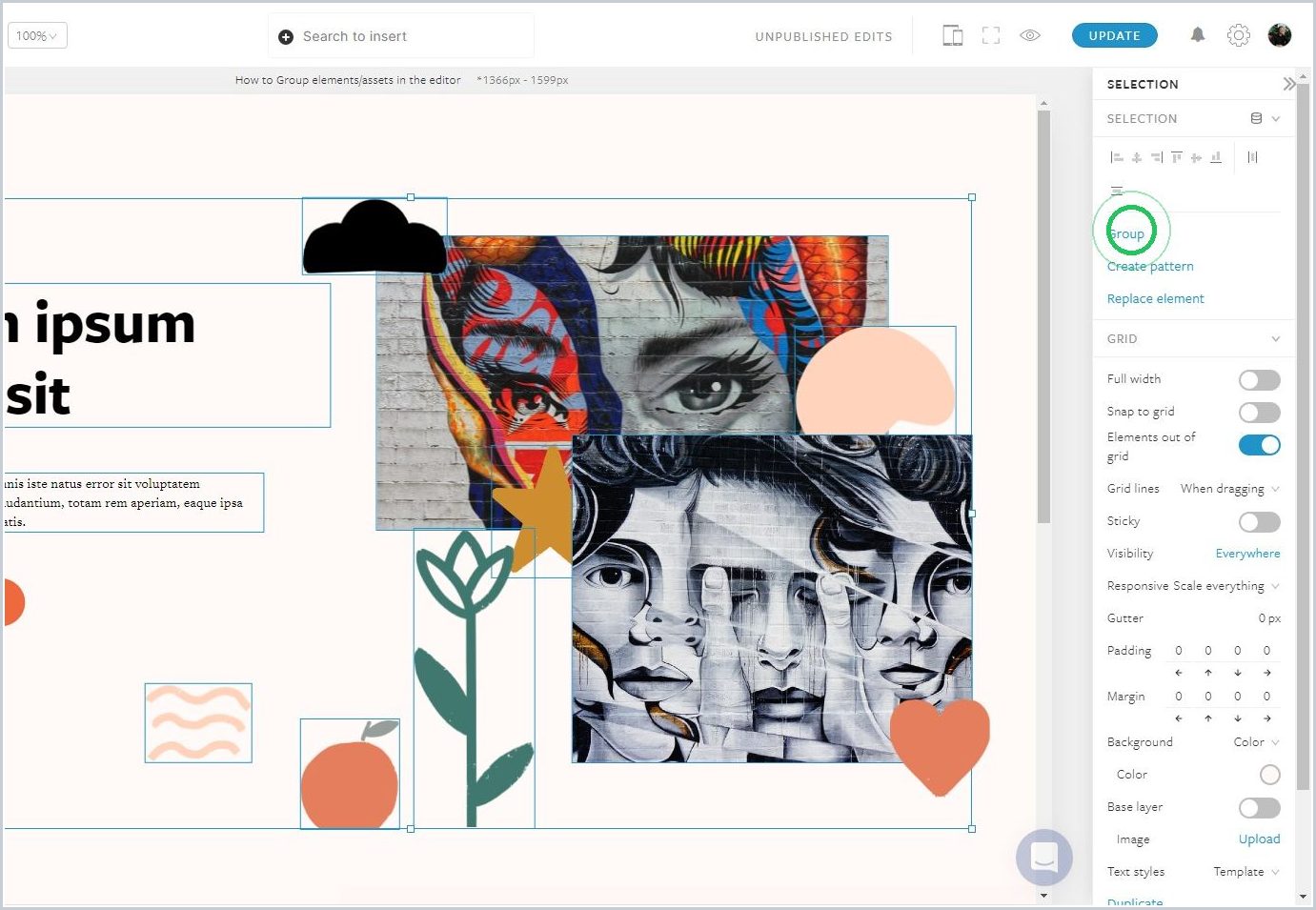Screen dimensions: 1316x910
Task: Align selected elements to the right edge
Action: point(1157,157)
